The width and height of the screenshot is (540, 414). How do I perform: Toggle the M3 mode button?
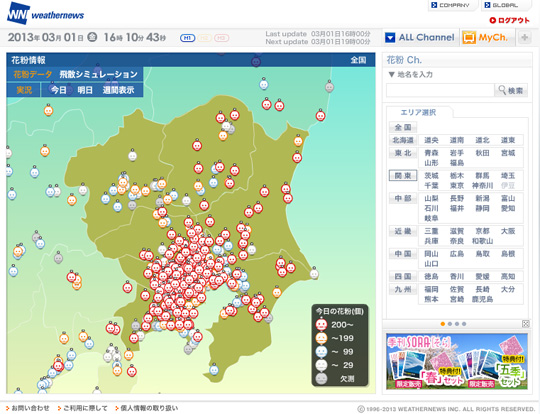[221, 38]
